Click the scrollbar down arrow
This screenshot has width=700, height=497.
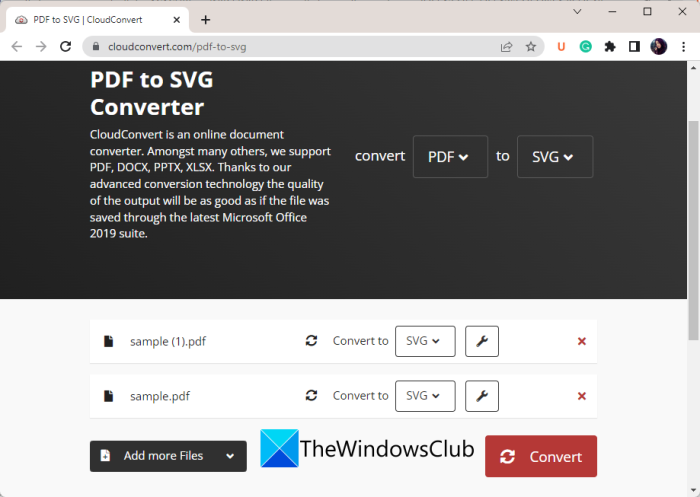[x=693, y=491]
